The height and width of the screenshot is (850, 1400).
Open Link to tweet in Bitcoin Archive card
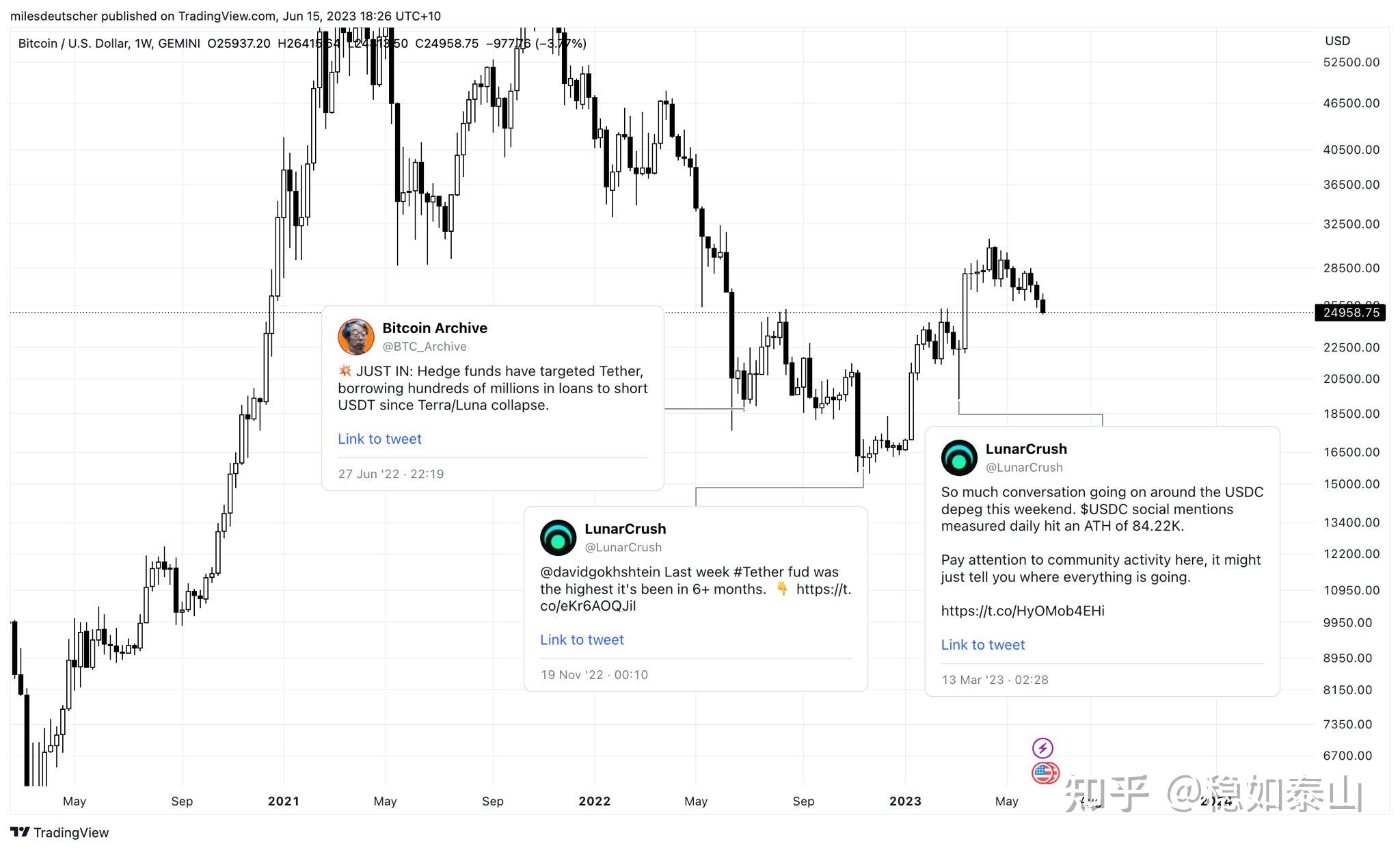coord(379,439)
